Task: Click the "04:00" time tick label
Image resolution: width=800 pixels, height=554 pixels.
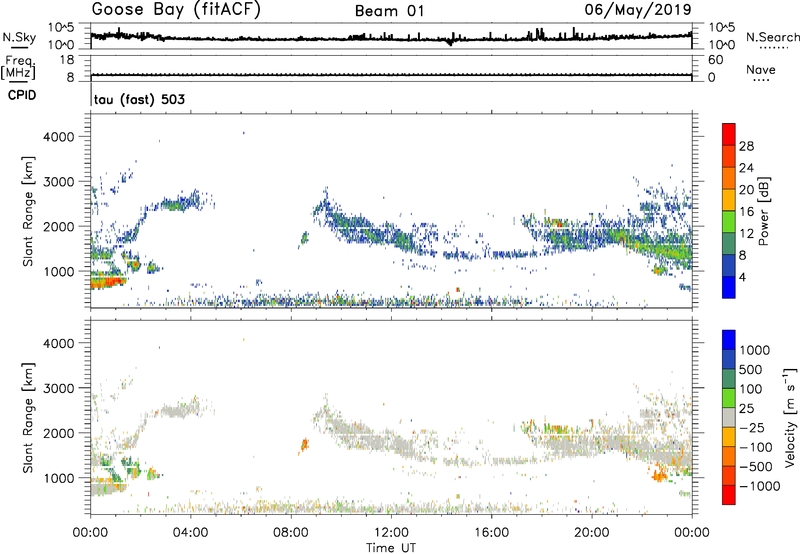Action: point(190,533)
